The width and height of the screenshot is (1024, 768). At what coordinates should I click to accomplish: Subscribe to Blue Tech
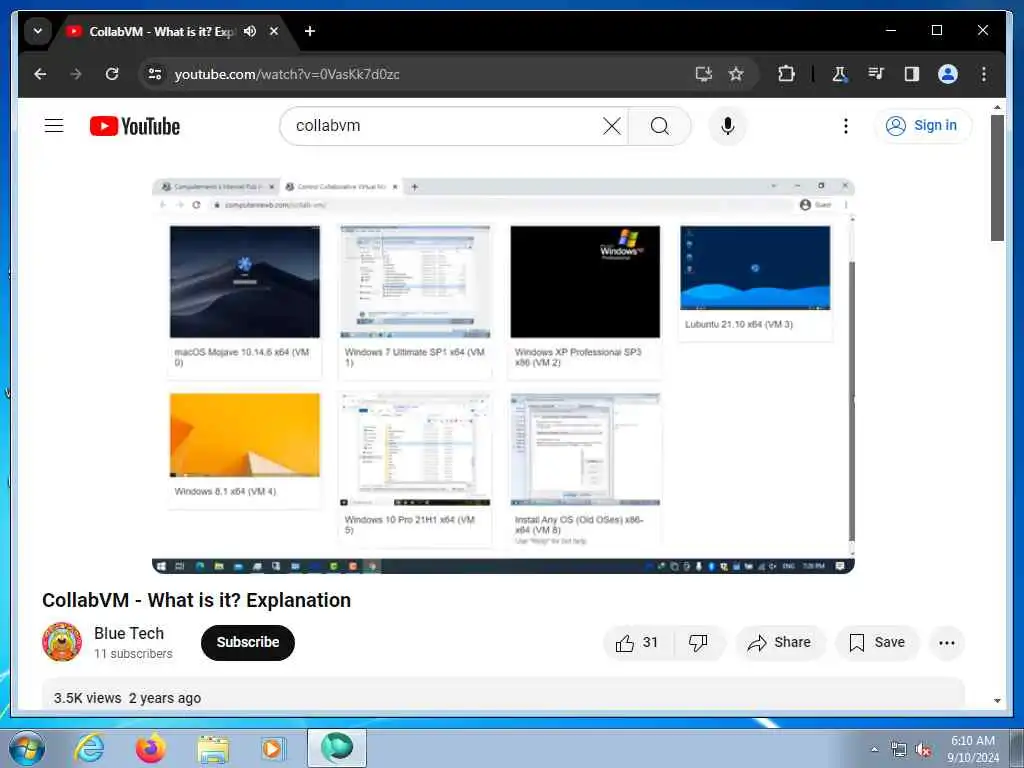click(x=248, y=643)
